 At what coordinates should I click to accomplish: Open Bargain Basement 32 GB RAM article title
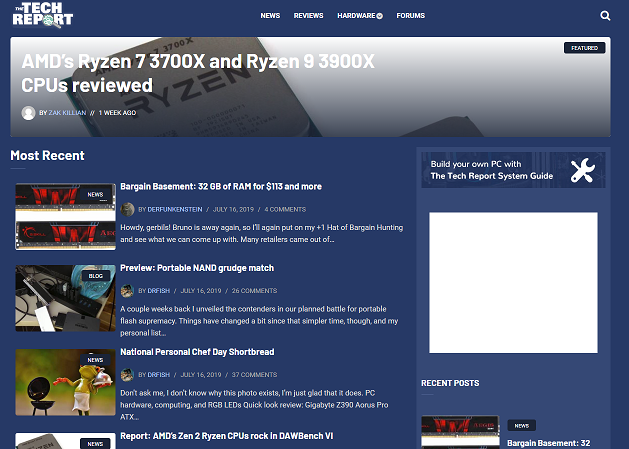pyautogui.click(x=221, y=187)
